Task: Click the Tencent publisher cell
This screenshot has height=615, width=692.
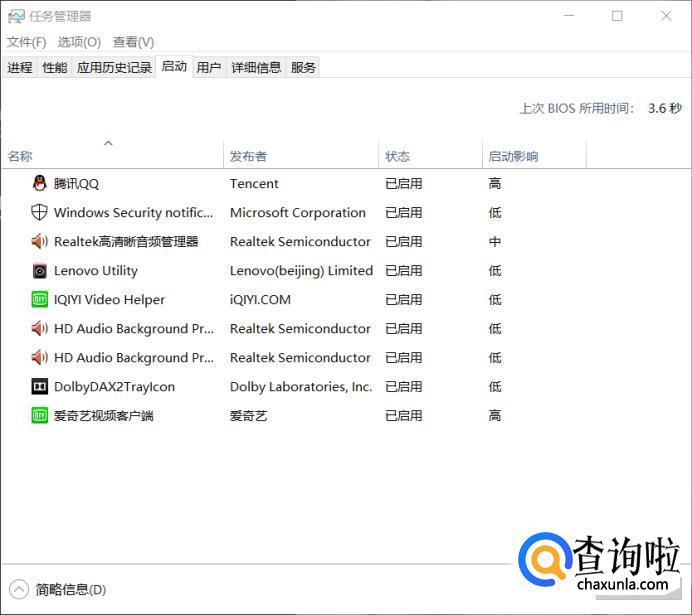Action: click(x=254, y=184)
